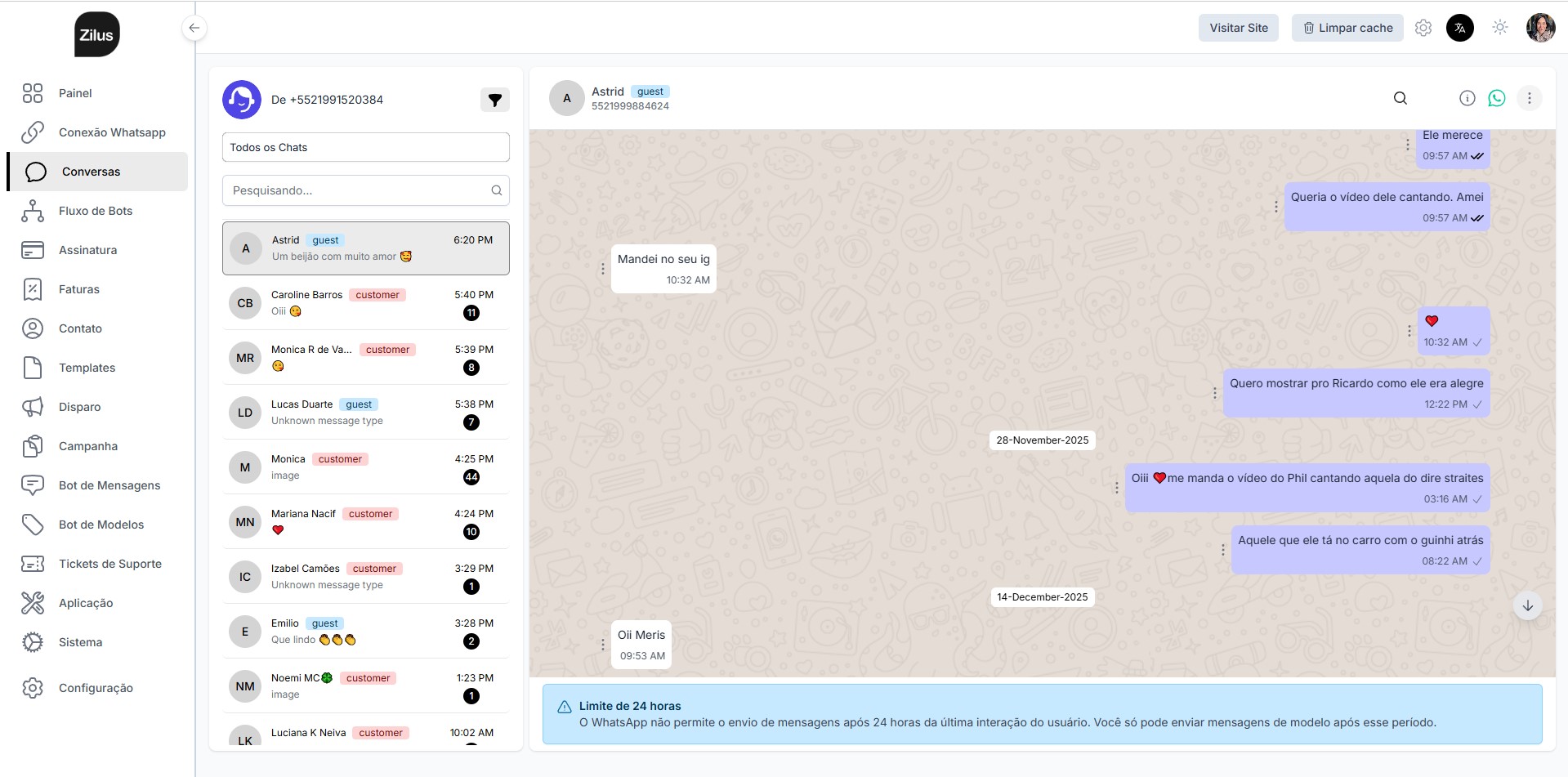Click the Visitar Site button
The image size is (1568, 777).
[1238, 27]
